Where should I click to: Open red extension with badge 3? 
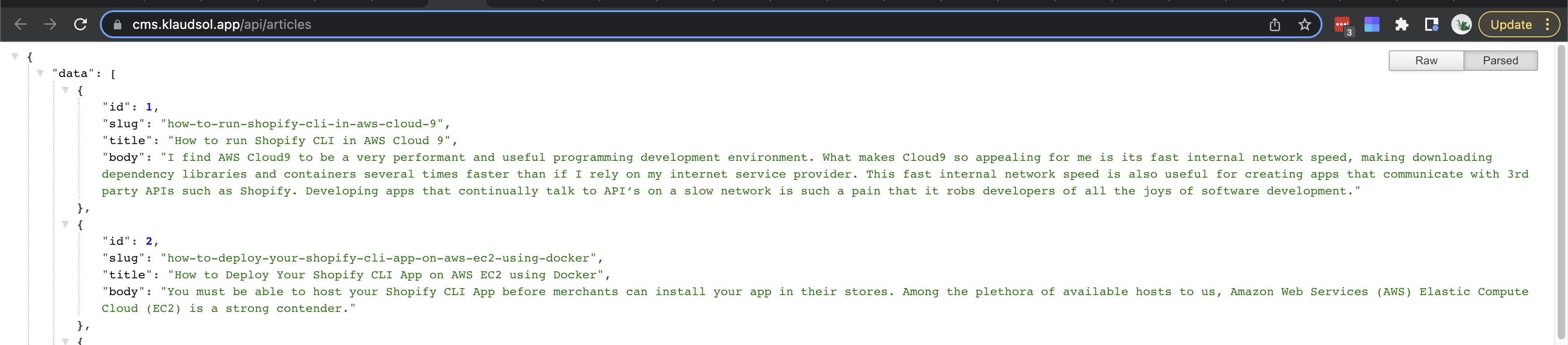[1343, 26]
